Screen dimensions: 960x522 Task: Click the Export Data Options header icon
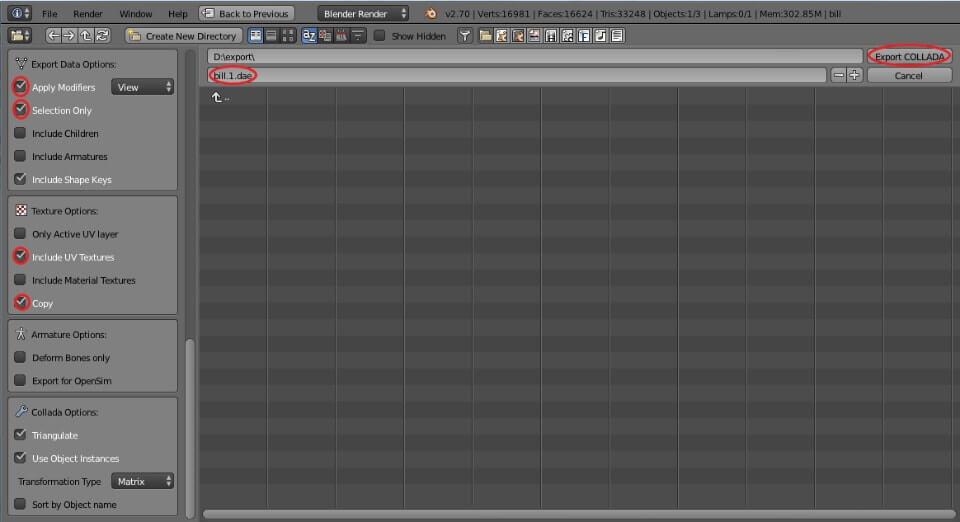coord(21,64)
